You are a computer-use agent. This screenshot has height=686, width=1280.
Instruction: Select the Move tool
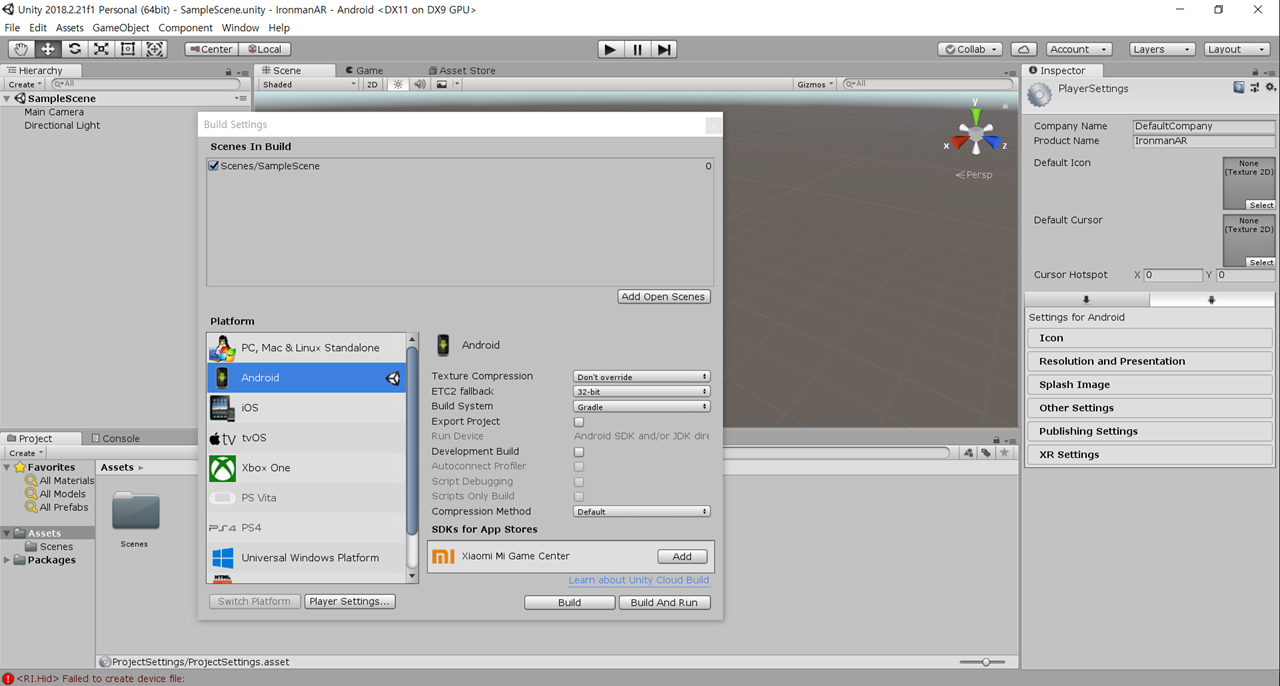(48, 49)
